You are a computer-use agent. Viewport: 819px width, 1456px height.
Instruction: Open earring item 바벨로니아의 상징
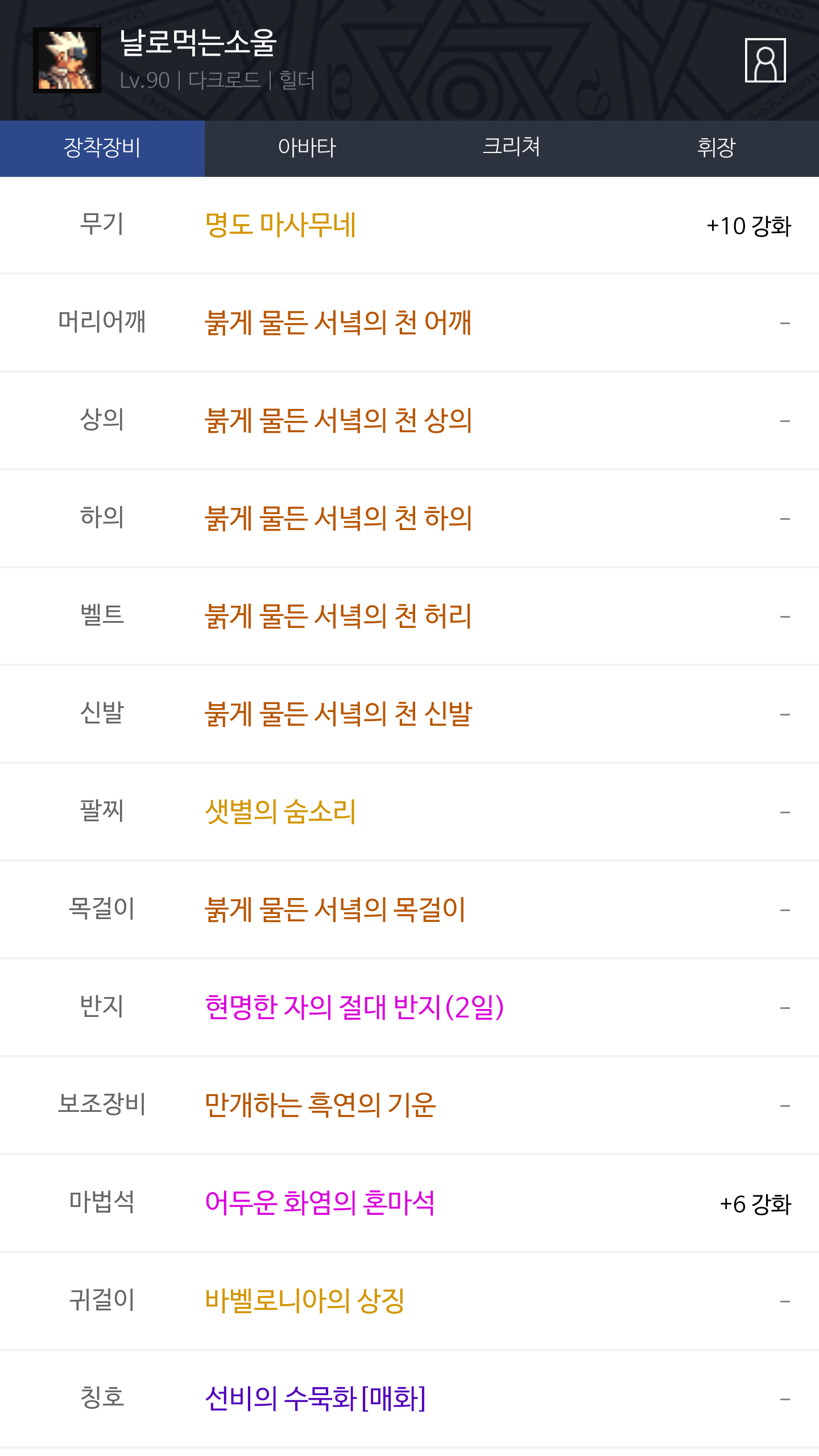(x=305, y=1301)
